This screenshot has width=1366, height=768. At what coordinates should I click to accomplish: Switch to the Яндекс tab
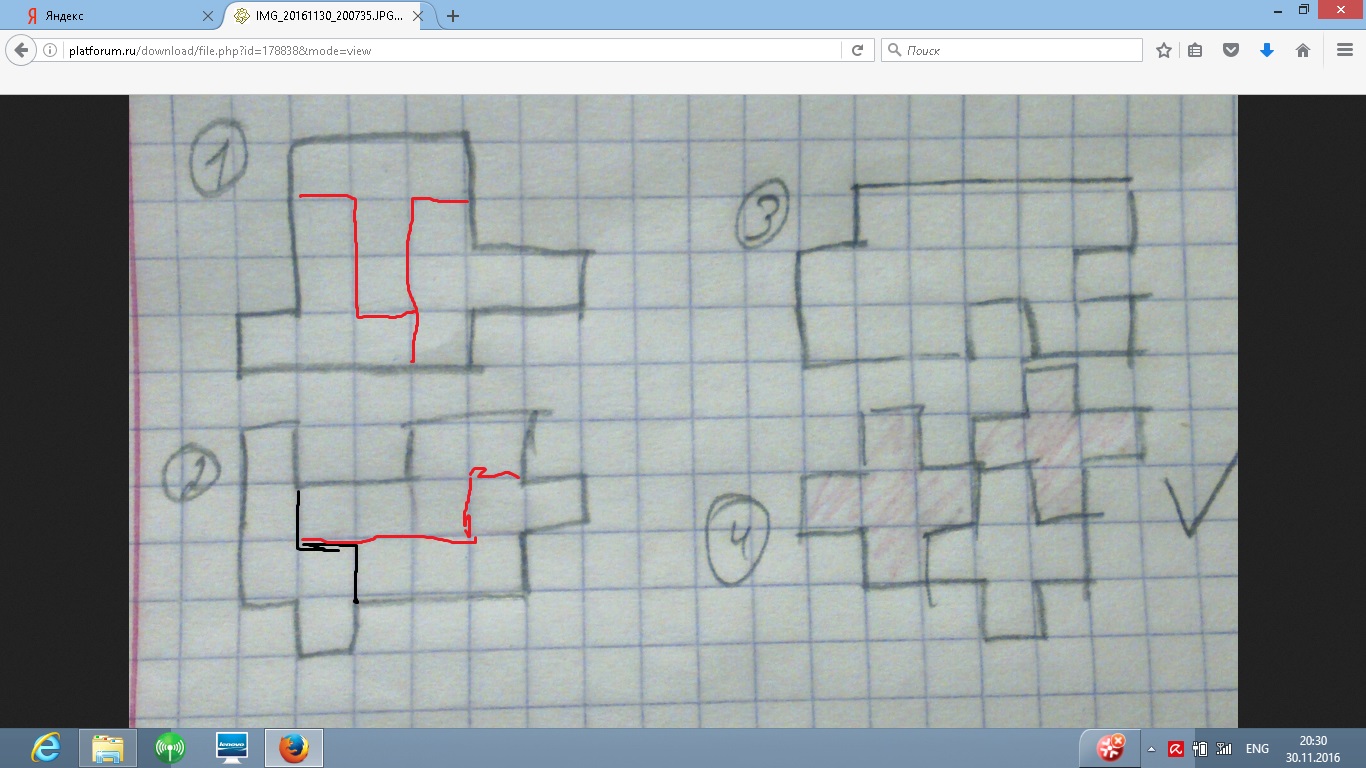110,16
